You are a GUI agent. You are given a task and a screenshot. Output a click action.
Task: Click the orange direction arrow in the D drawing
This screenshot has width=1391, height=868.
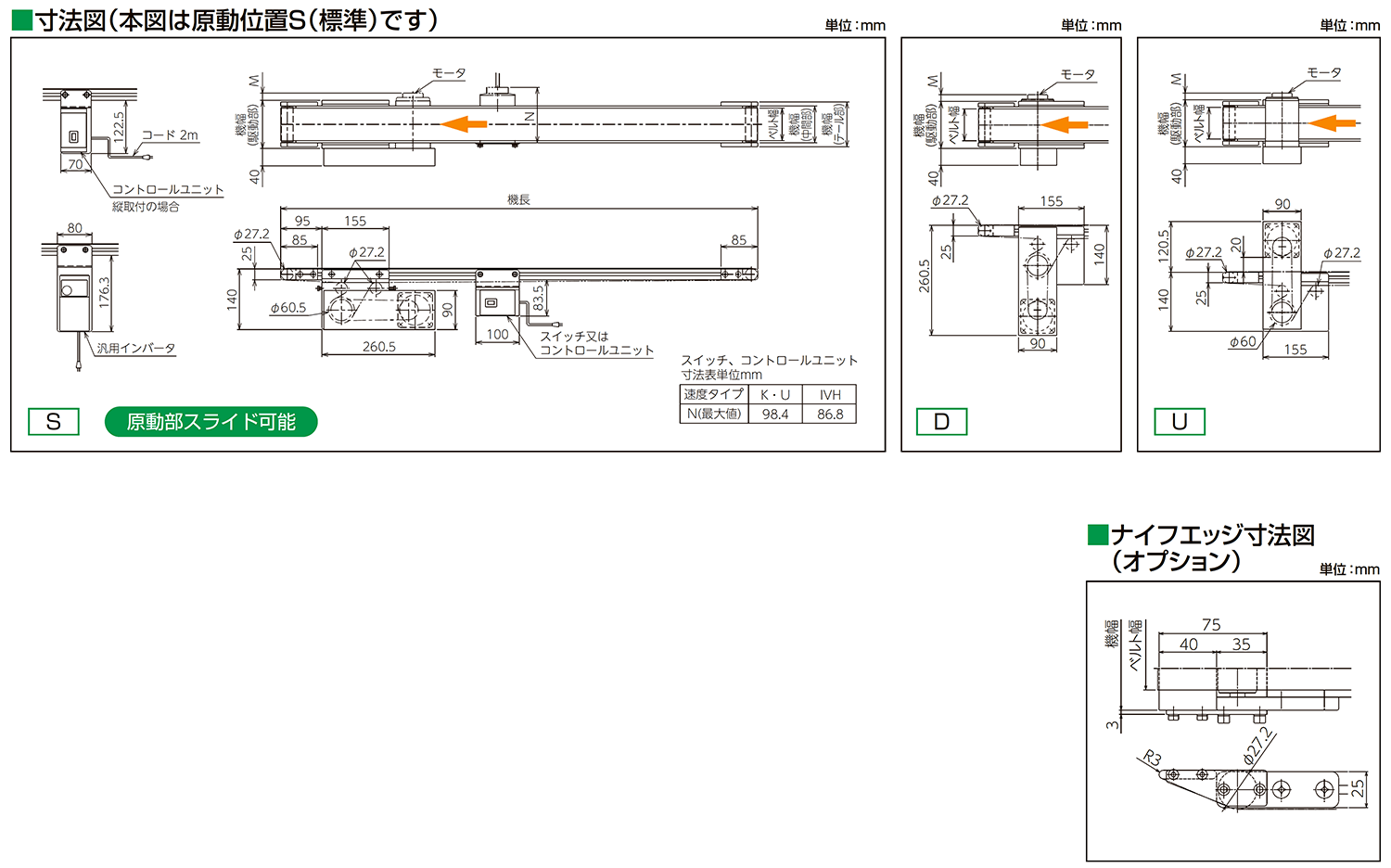(1065, 124)
